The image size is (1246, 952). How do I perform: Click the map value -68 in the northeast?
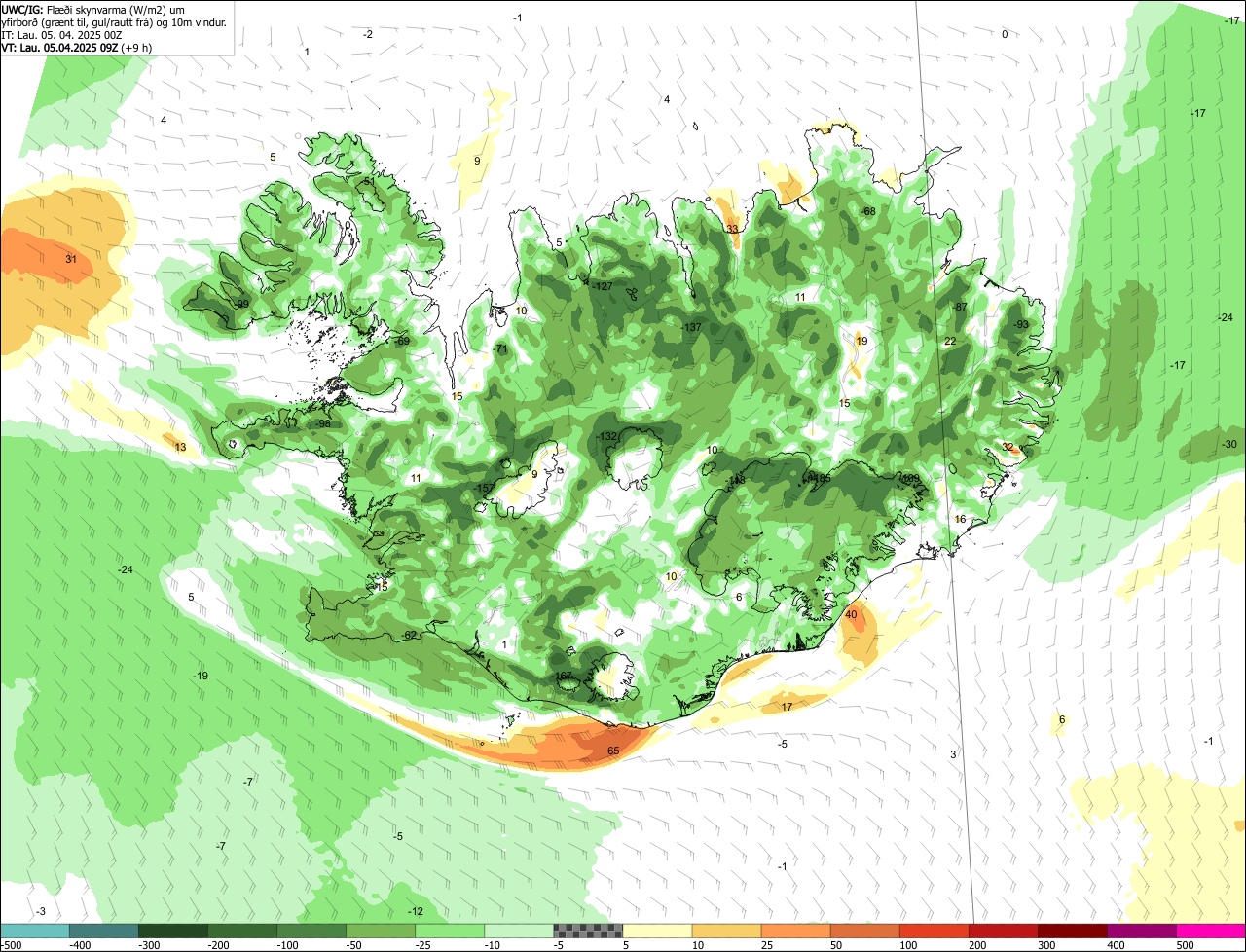[x=868, y=211]
